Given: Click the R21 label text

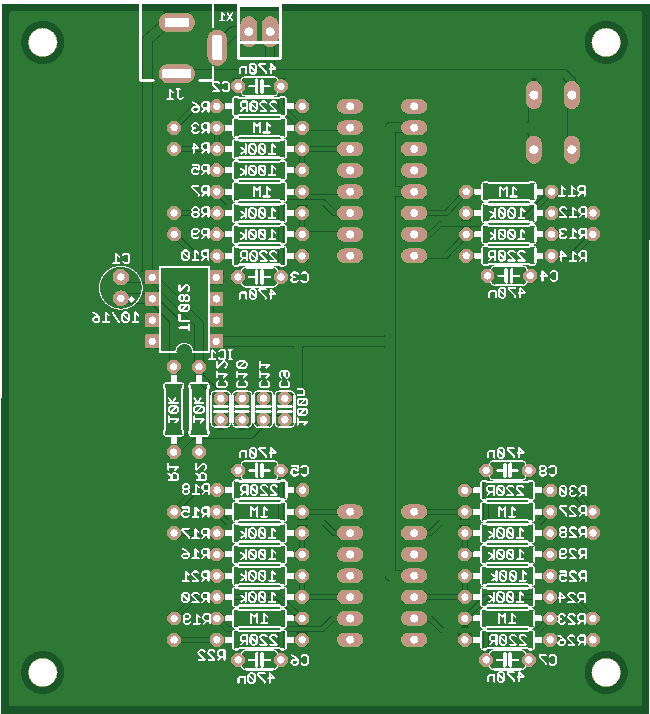Looking at the screenshot, I should click(x=196, y=576).
